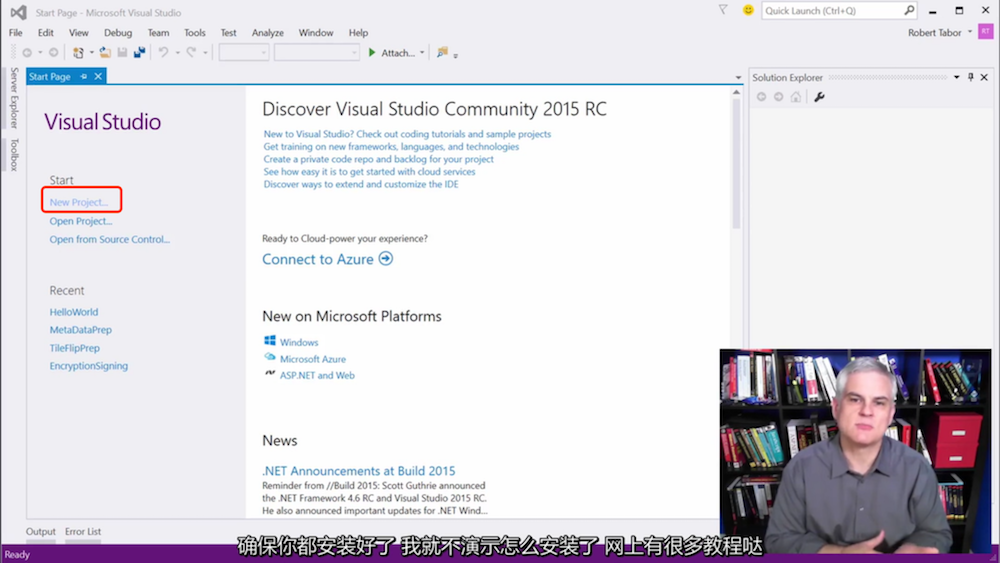Screen dimensions: 1000x563
Task: Click the Connect to Azure link
Action: point(318,259)
